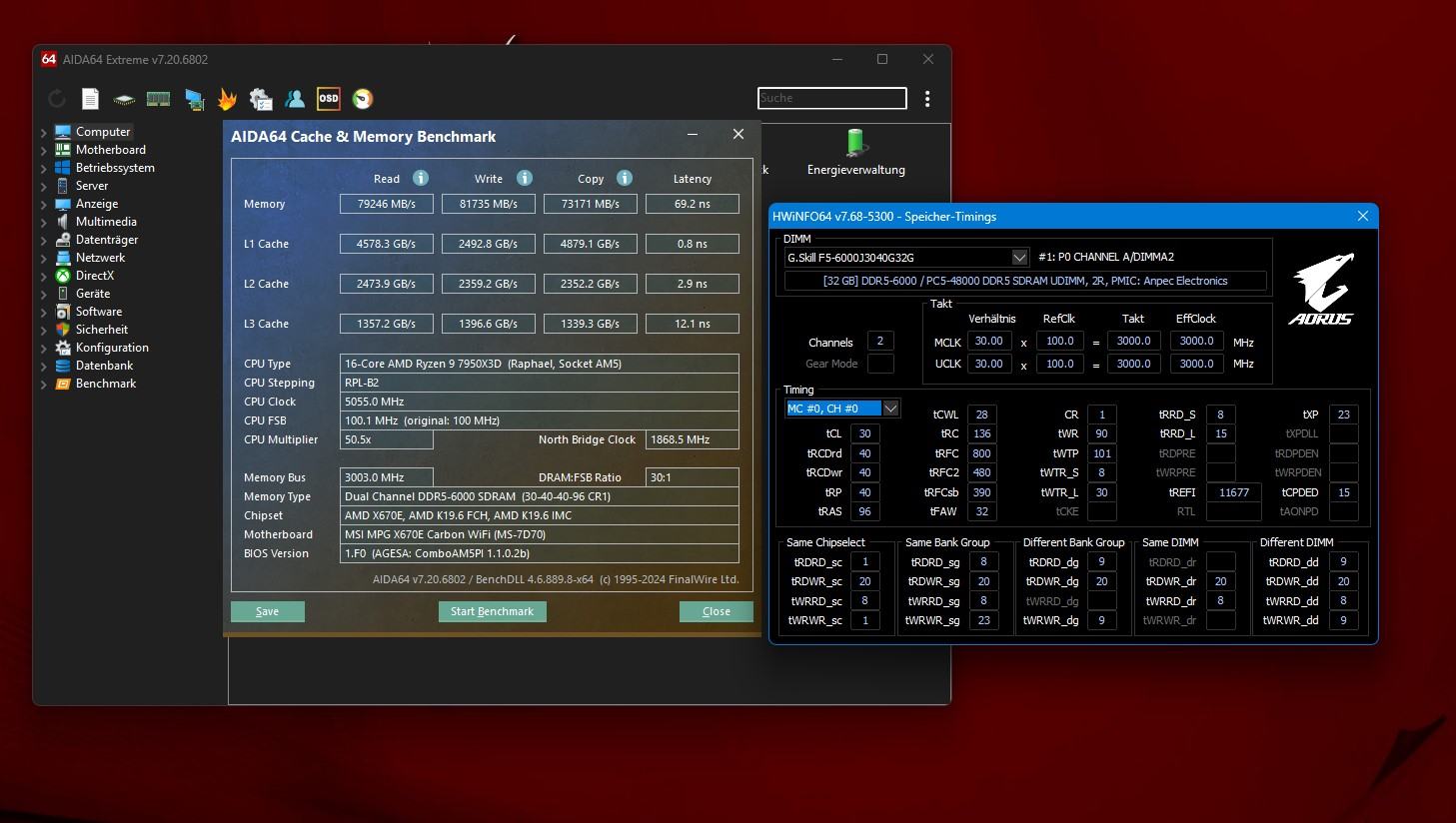Screen dimensions: 1456x823
Task: Click the Memory Read value 79246 MB/s
Action: tap(387, 204)
